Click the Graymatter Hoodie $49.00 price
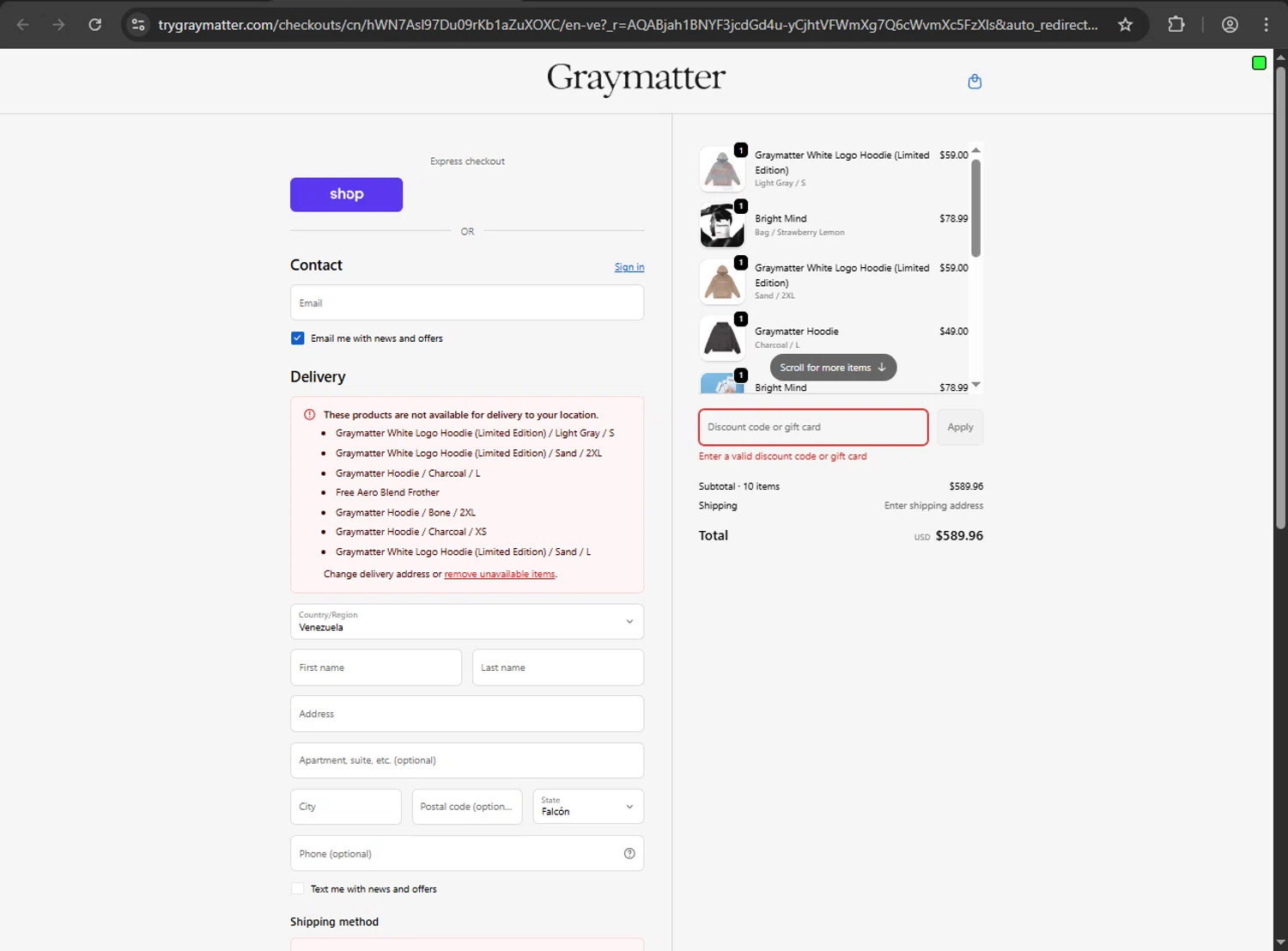The width and height of the screenshot is (1288, 951). click(954, 332)
